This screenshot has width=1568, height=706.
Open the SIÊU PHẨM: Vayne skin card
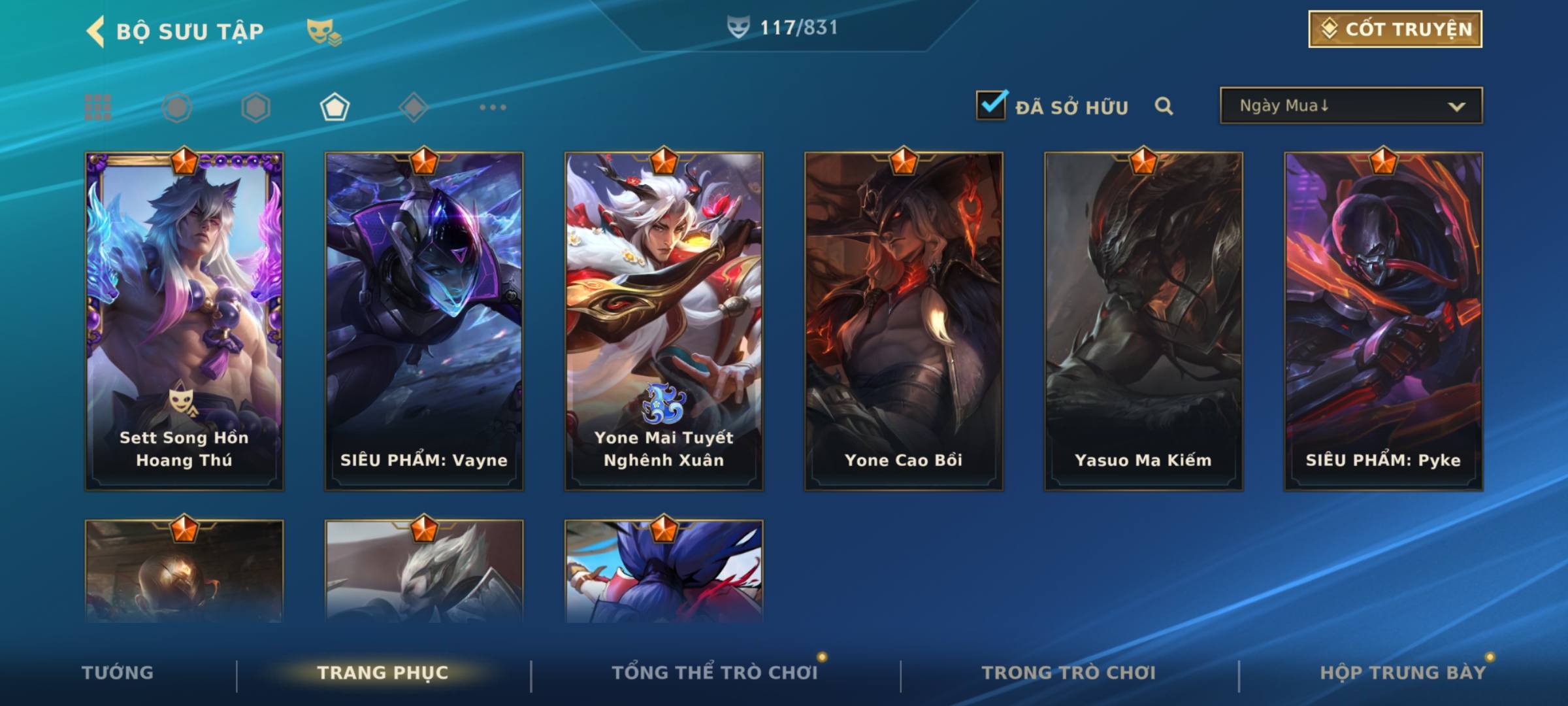pos(424,320)
